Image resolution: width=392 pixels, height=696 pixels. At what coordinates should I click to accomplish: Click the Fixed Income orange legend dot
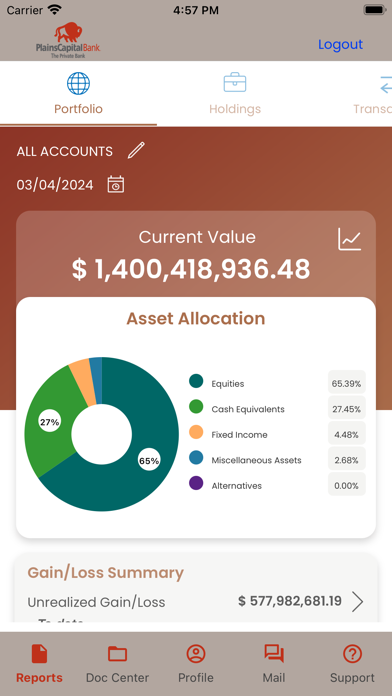(196, 432)
